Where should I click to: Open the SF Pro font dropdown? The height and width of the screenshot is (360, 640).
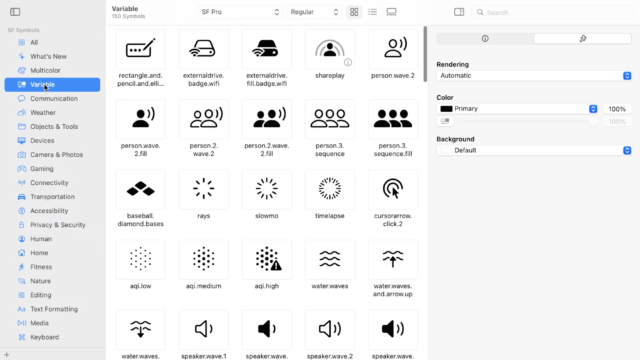coord(240,12)
